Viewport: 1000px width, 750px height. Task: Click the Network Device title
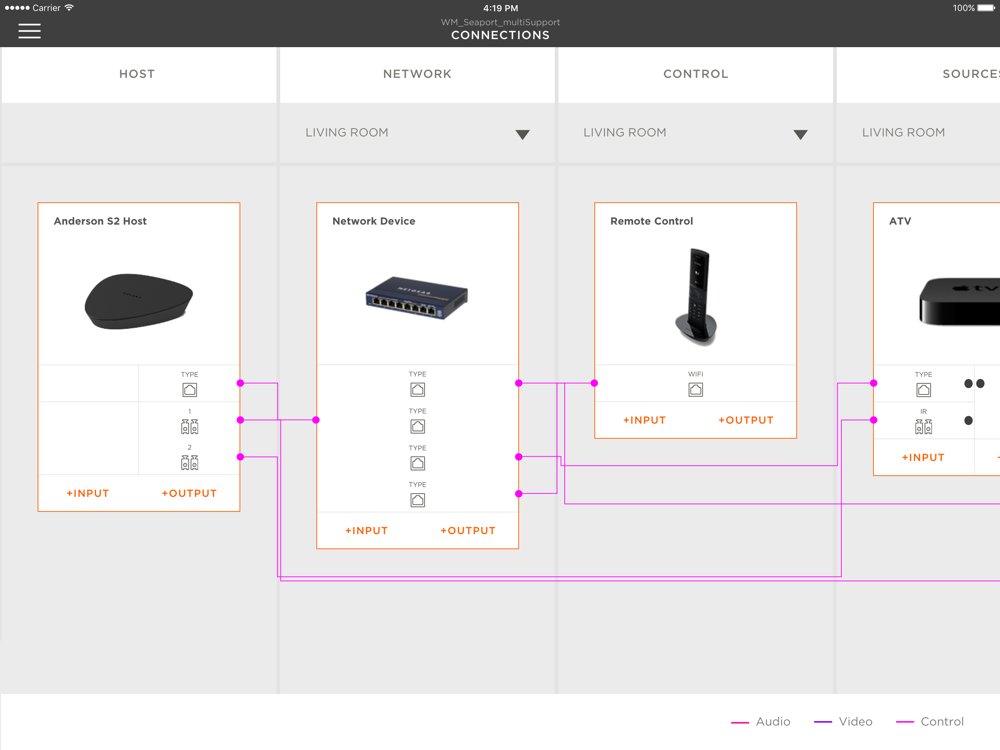point(374,221)
